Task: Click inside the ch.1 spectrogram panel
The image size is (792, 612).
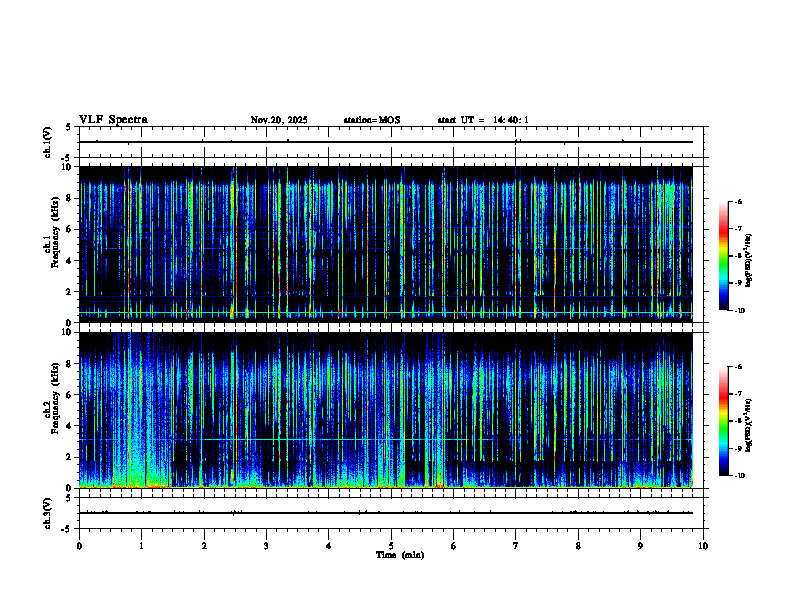Action: point(386,244)
